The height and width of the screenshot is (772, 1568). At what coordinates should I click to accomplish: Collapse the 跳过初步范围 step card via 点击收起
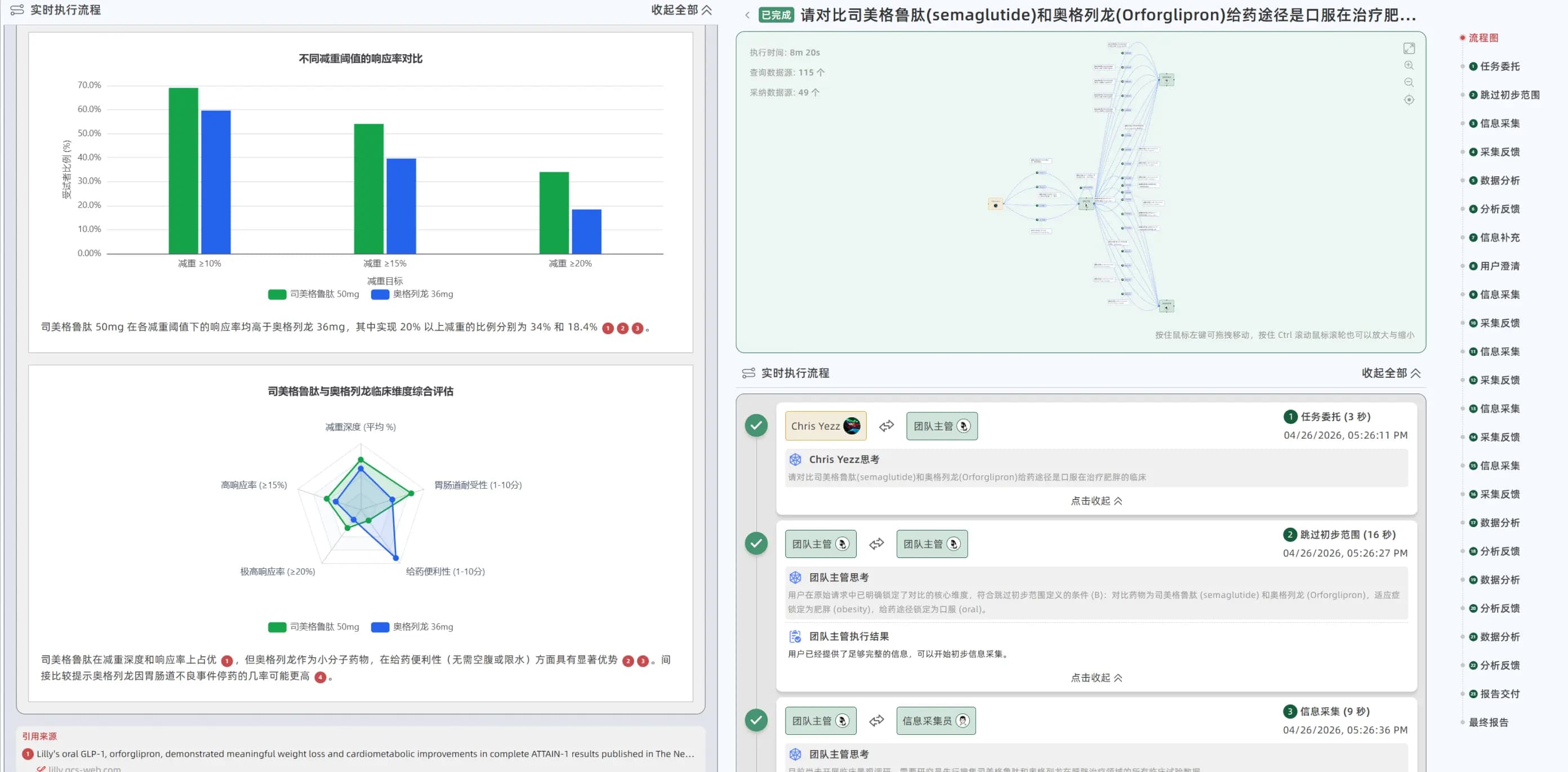[x=1096, y=678]
